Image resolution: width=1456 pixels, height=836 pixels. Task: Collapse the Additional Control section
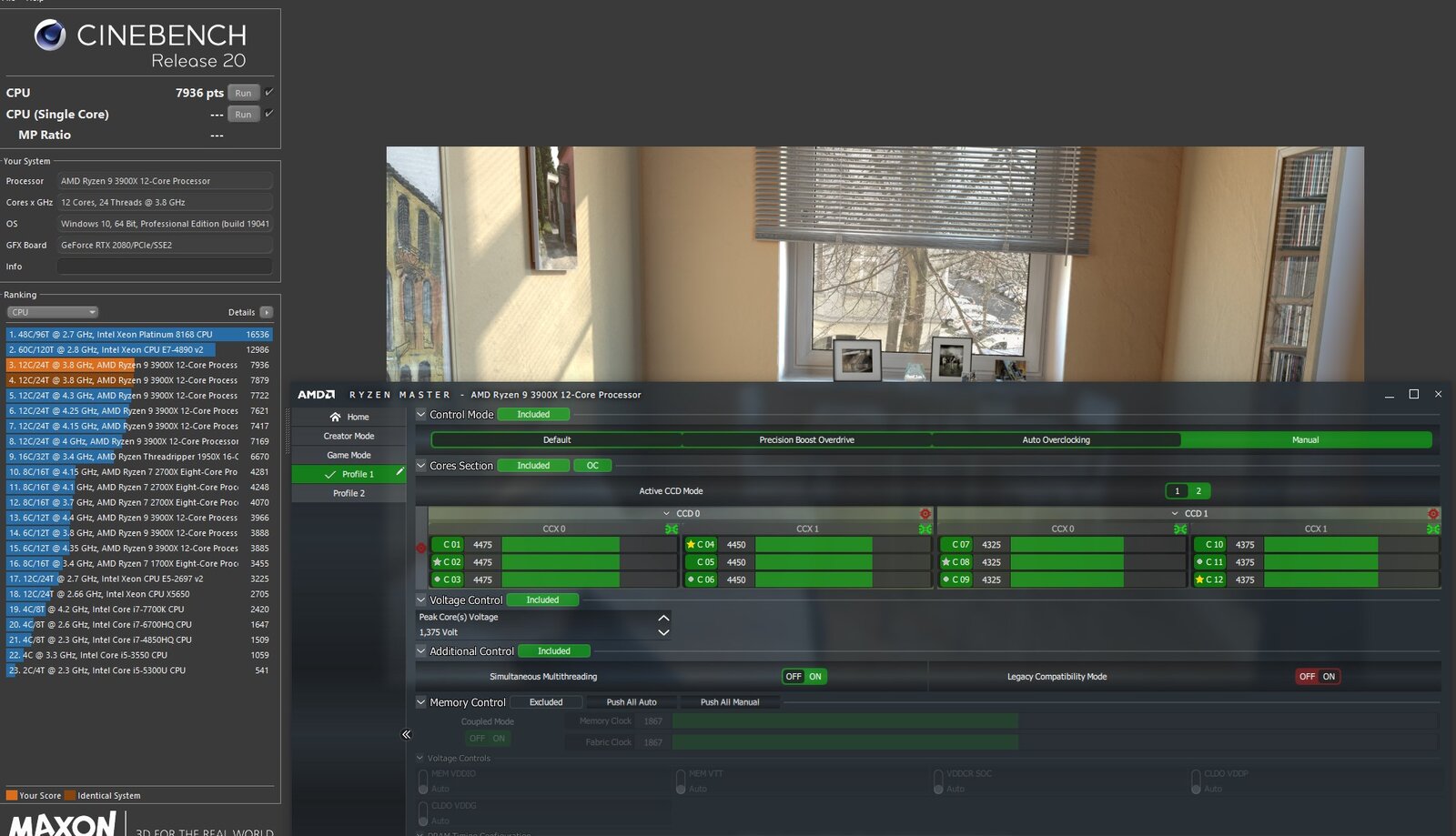[421, 650]
